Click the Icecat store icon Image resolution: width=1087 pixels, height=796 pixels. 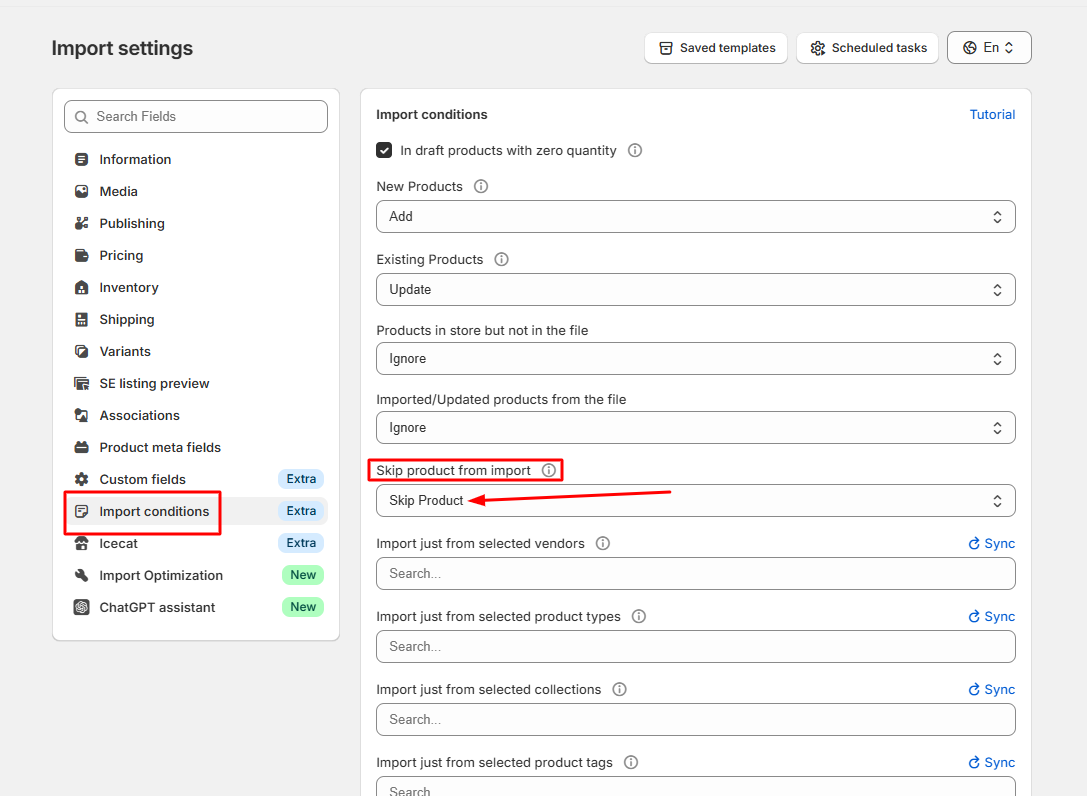(x=81, y=544)
